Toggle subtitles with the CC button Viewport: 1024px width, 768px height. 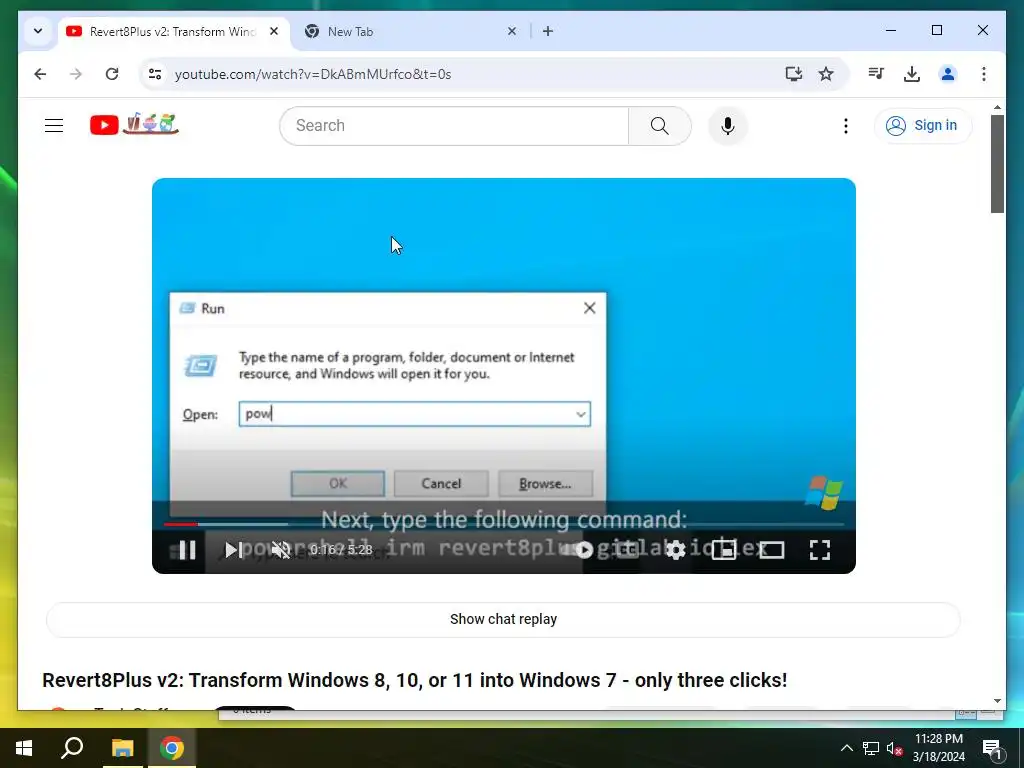tap(627, 550)
